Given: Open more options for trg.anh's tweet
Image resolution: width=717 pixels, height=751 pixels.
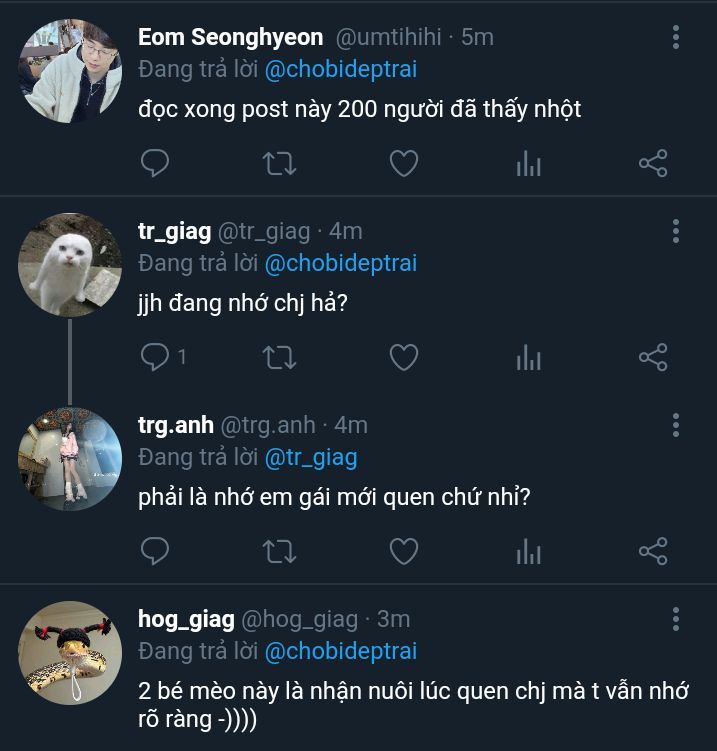Looking at the screenshot, I should tap(676, 426).
